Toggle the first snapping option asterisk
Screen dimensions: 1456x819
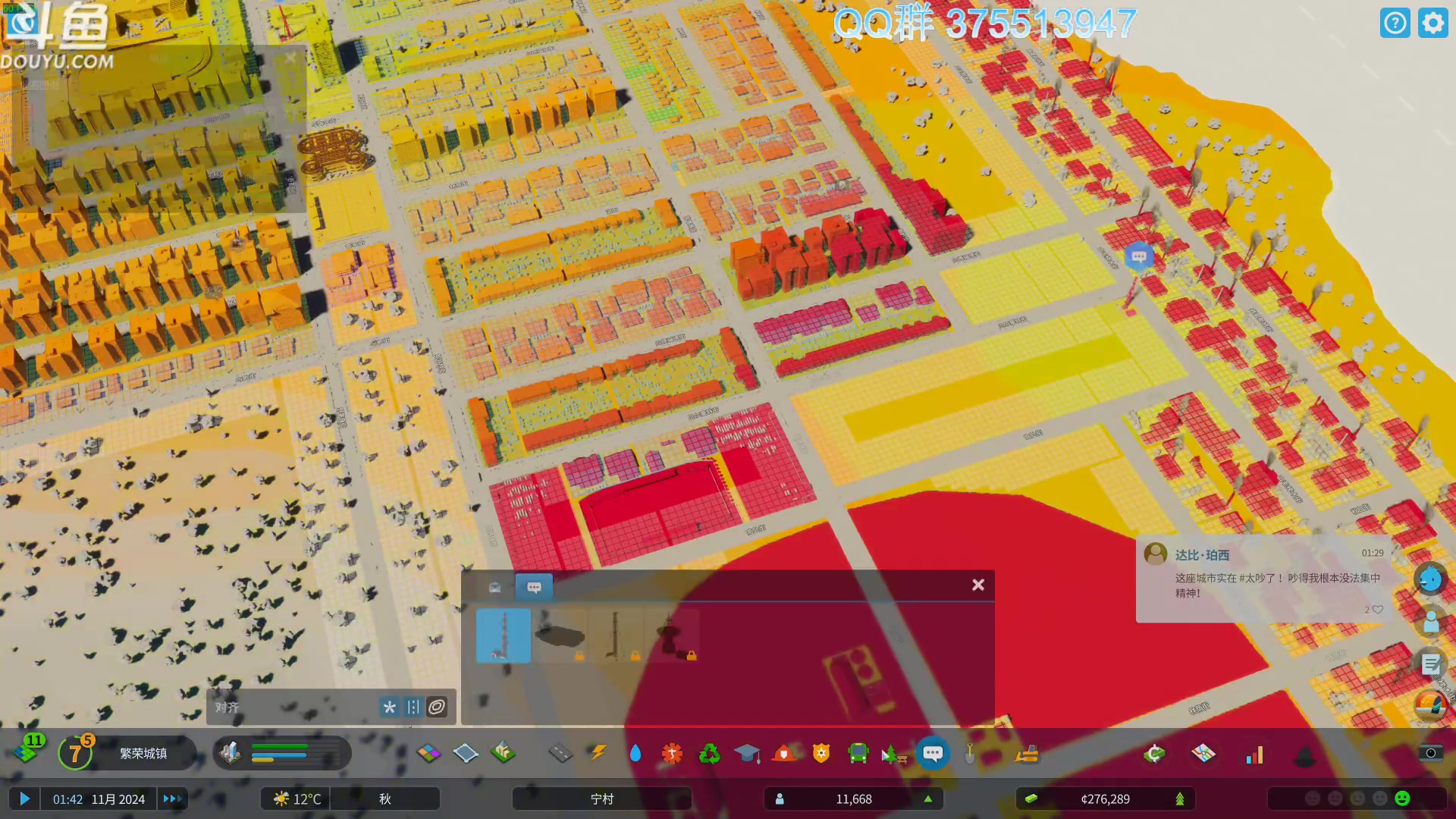click(x=389, y=707)
